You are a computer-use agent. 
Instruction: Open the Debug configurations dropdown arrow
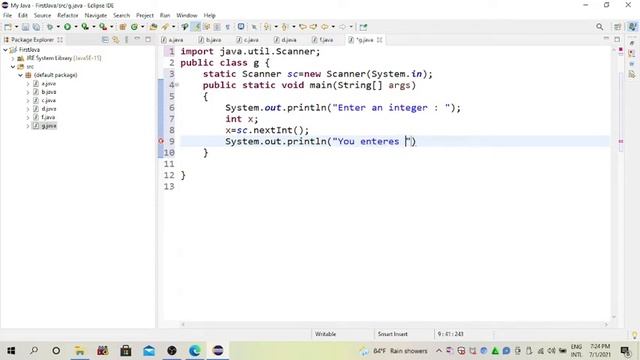click(x=58, y=27)
